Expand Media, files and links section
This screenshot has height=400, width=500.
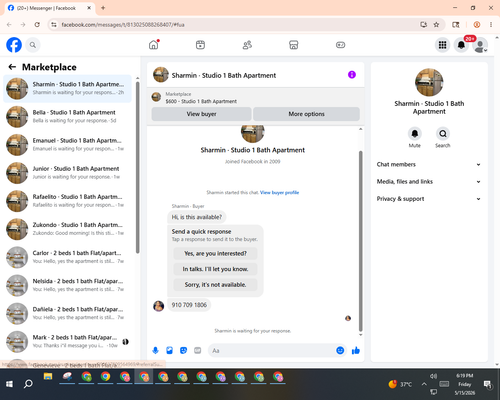[429, 182]
